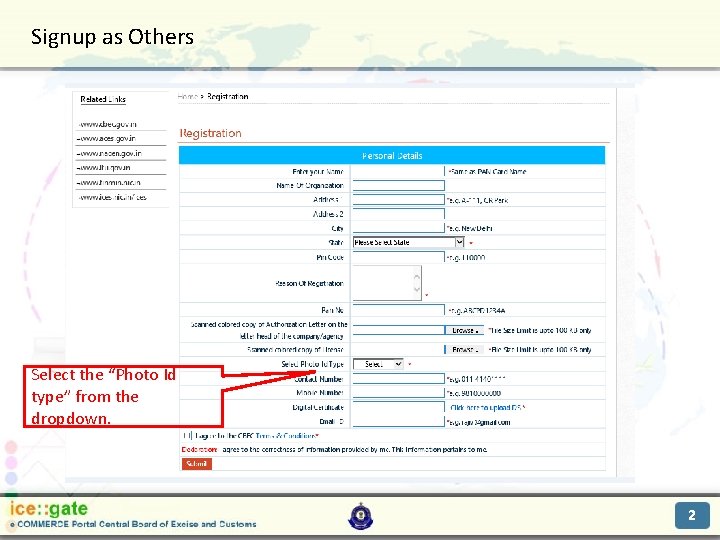Viewport: 720px width, 540px height.
Task: Click the Related Links heading
Action: [x=103, y=99]
